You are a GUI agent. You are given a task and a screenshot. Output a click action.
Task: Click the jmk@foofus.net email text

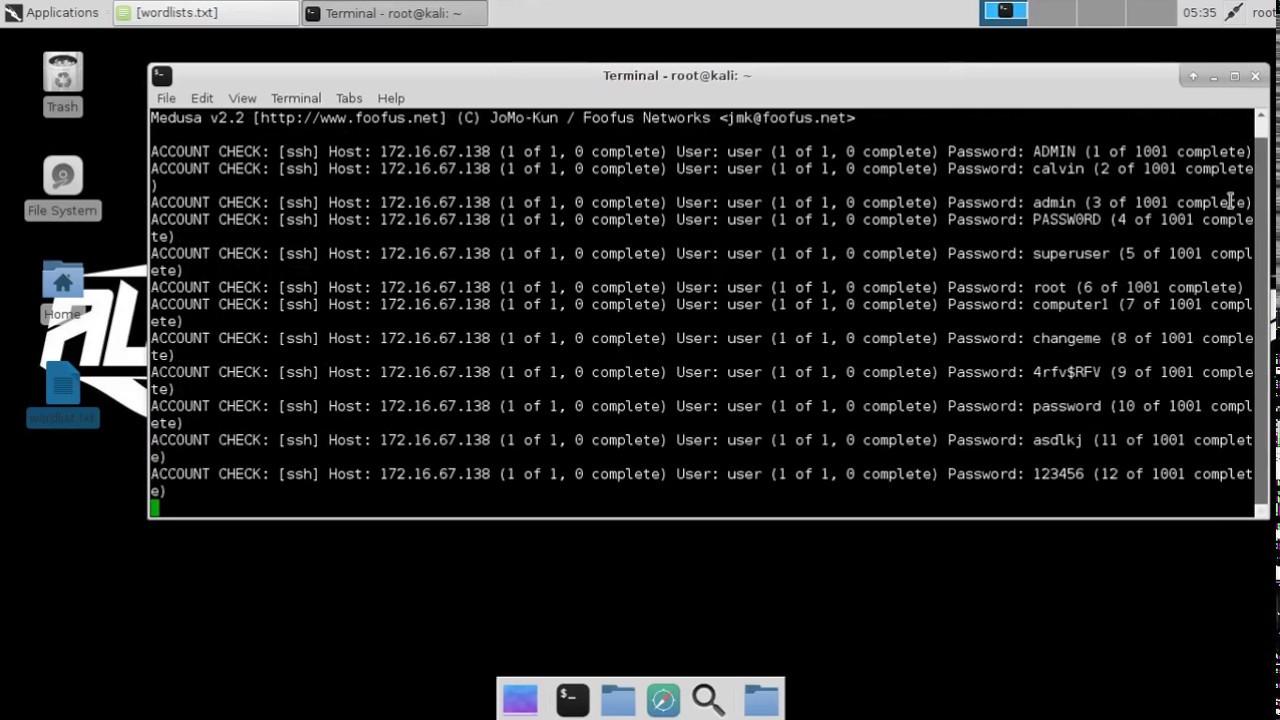click(x=787, y=118)
